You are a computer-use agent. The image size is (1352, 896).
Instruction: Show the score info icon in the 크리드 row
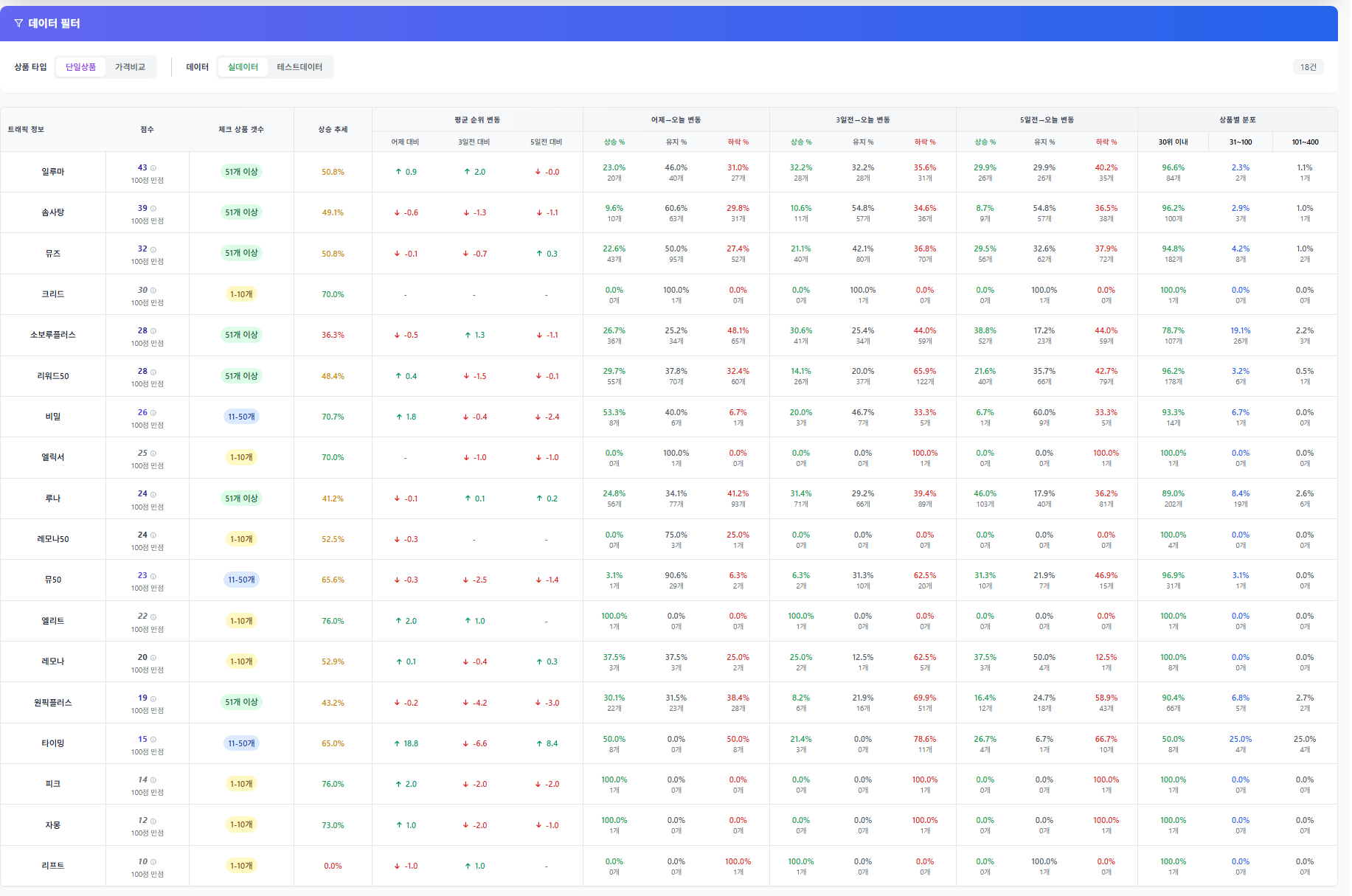coord(153,291)
